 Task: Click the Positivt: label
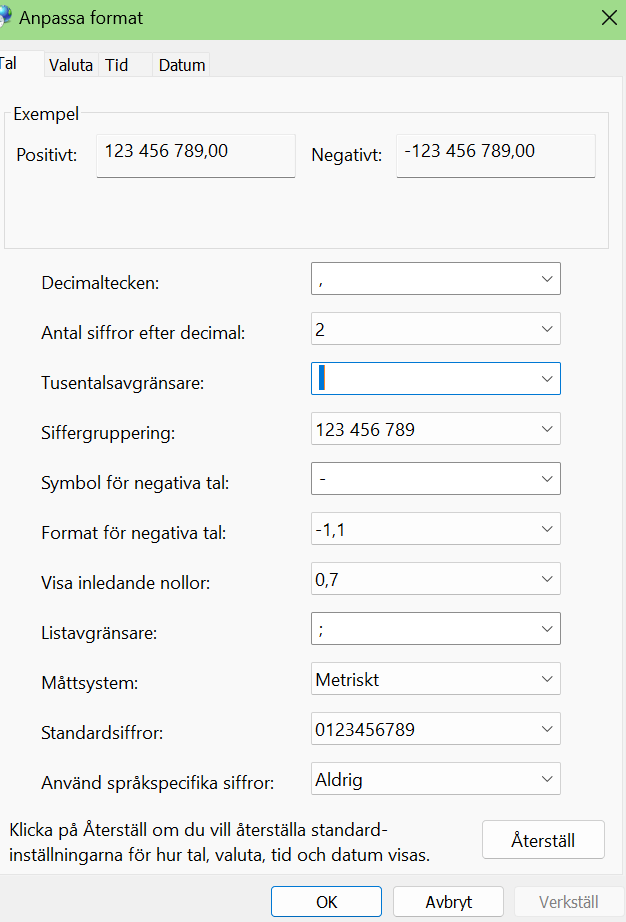(46, 155)
